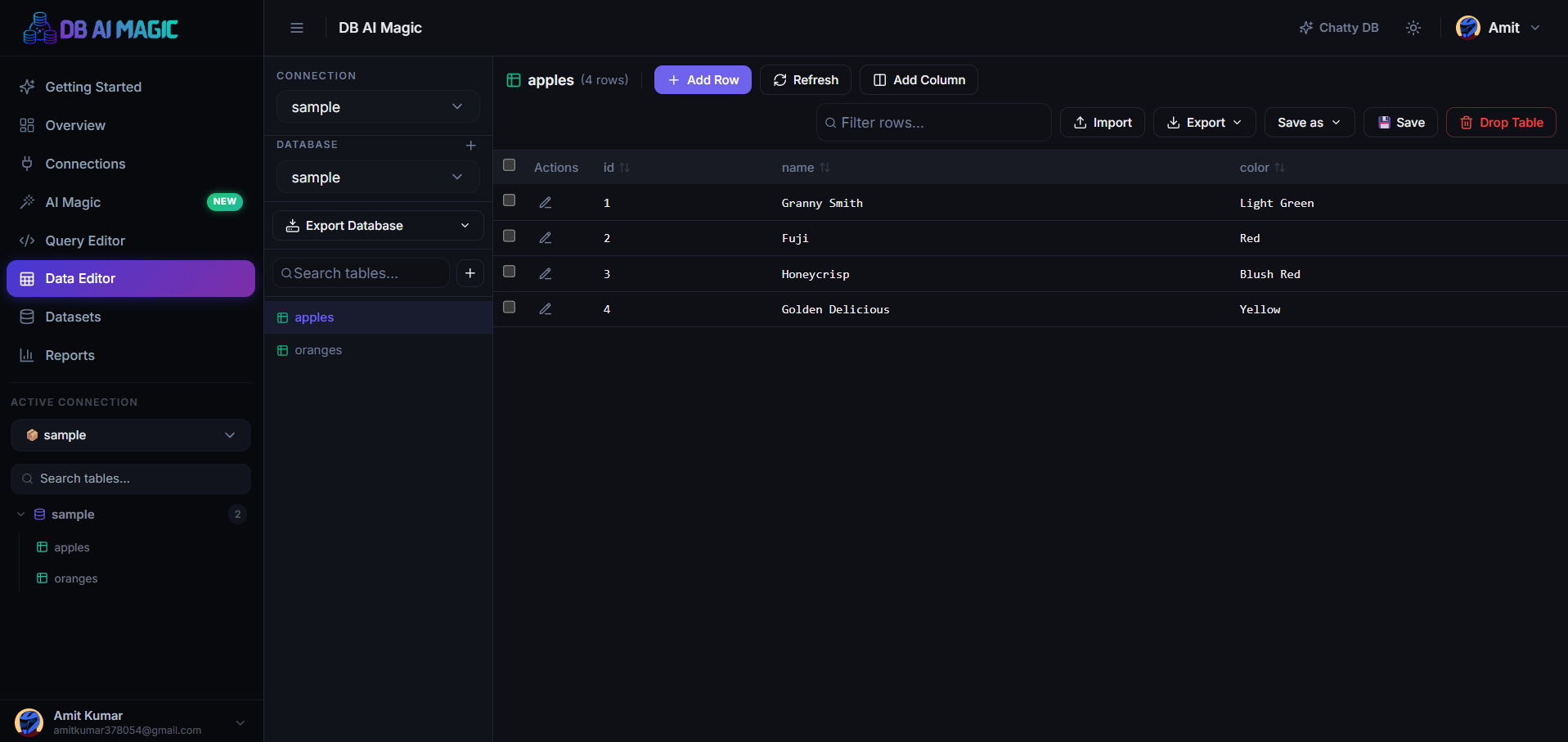1568x742 pixels.
Task: Open the Database sample dropdown
Action: [x=378, y=178]
